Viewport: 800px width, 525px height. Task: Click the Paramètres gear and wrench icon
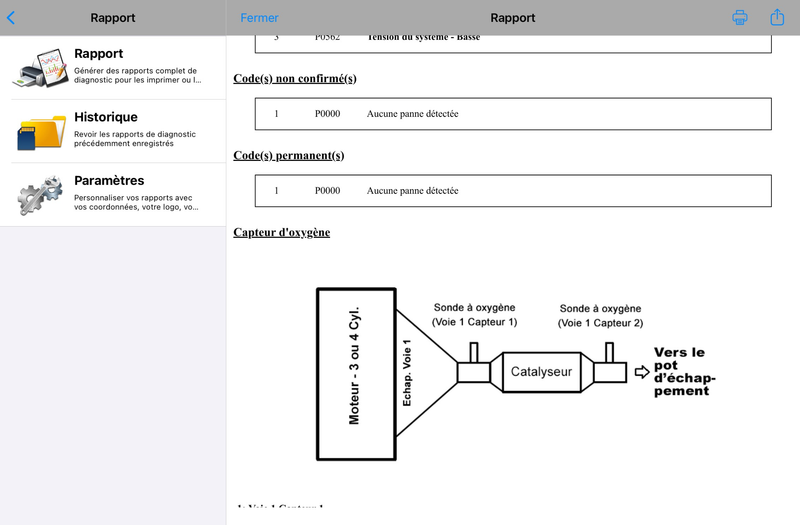[40, 194]
